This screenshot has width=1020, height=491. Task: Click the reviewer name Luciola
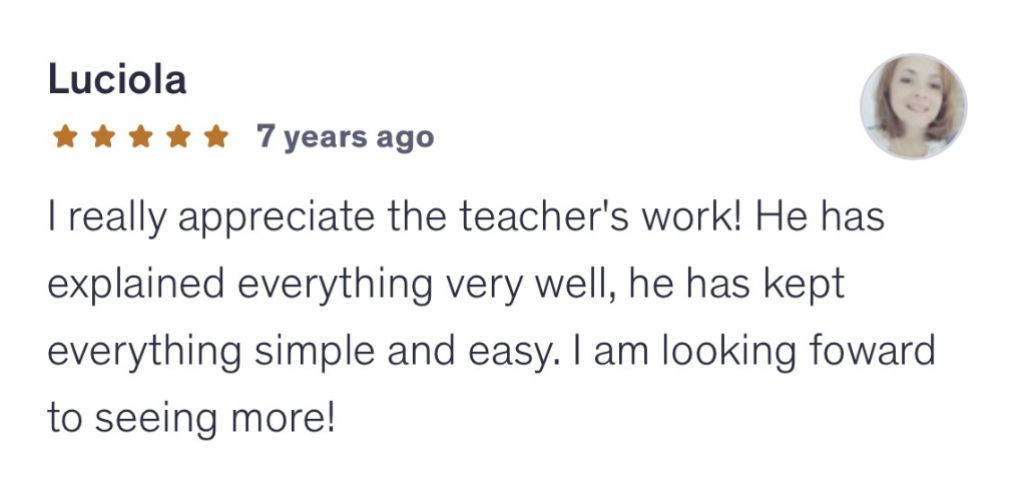[x=117, y=81]
